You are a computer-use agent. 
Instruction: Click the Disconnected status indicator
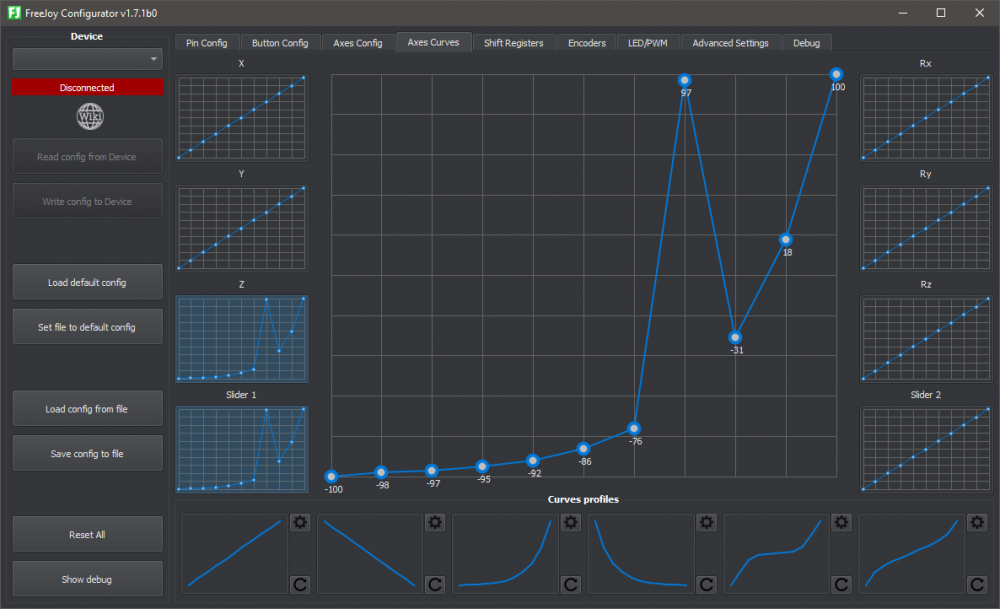tap(87, 87)
